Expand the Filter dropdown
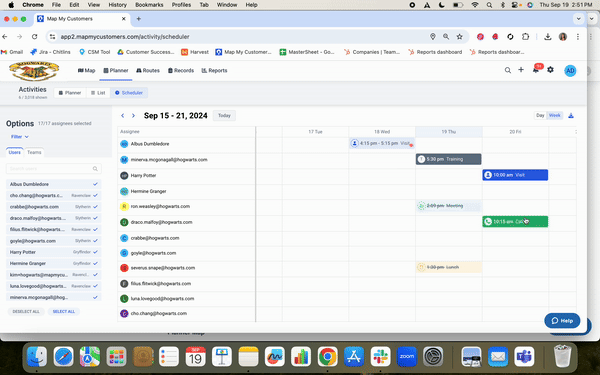Viewport: 600px width, 375px height. pos(20,137)
